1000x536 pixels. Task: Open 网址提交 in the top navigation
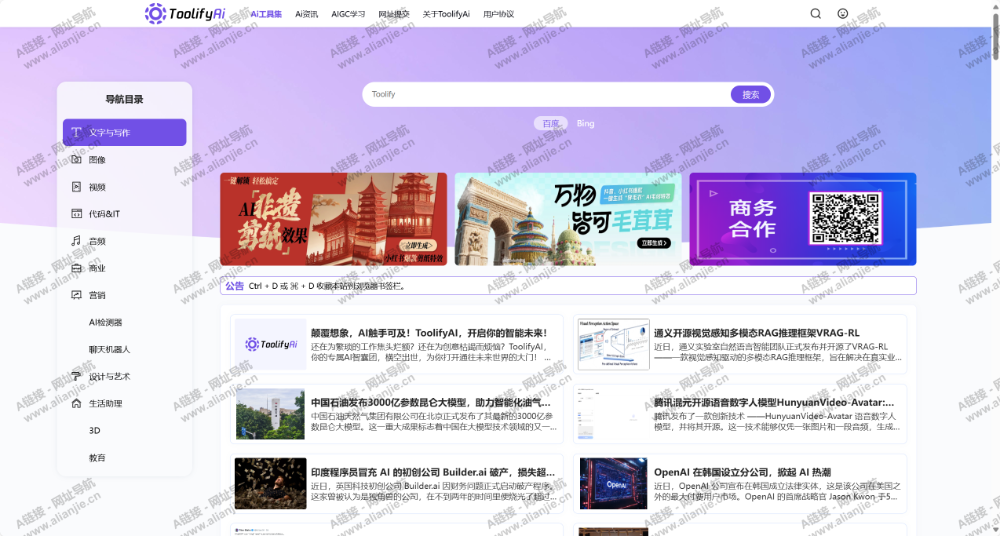[x=394, y=14]
